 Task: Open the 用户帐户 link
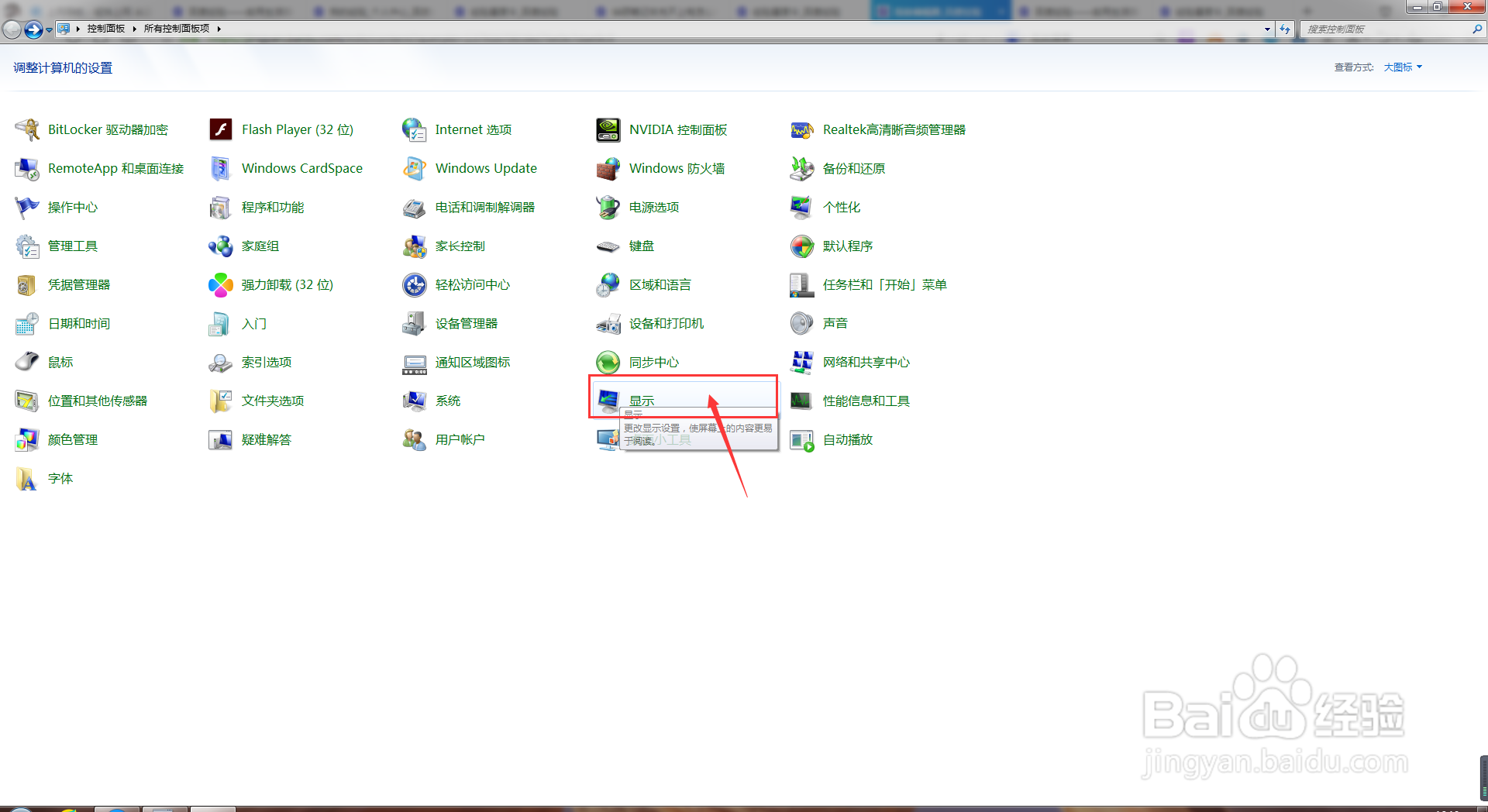(460, 439)
